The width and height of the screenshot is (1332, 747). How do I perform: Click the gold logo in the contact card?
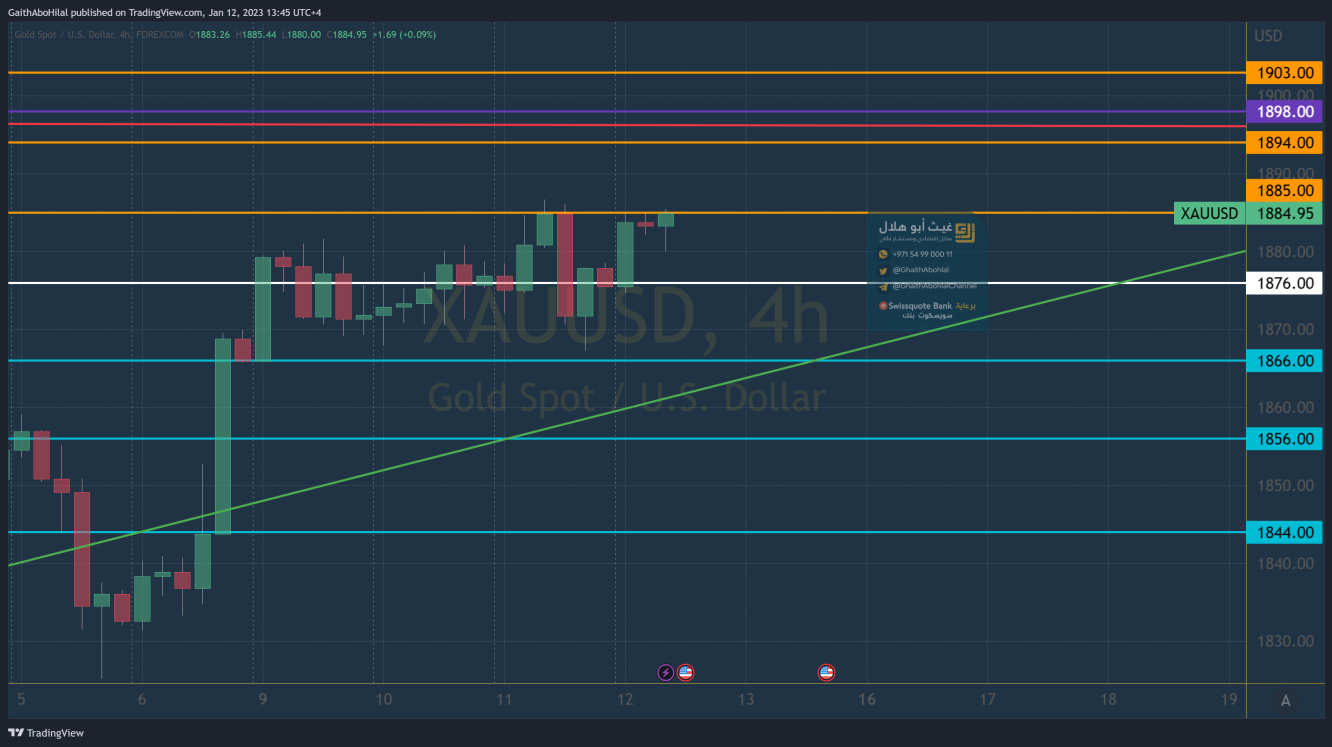click(x=964, y=233)
